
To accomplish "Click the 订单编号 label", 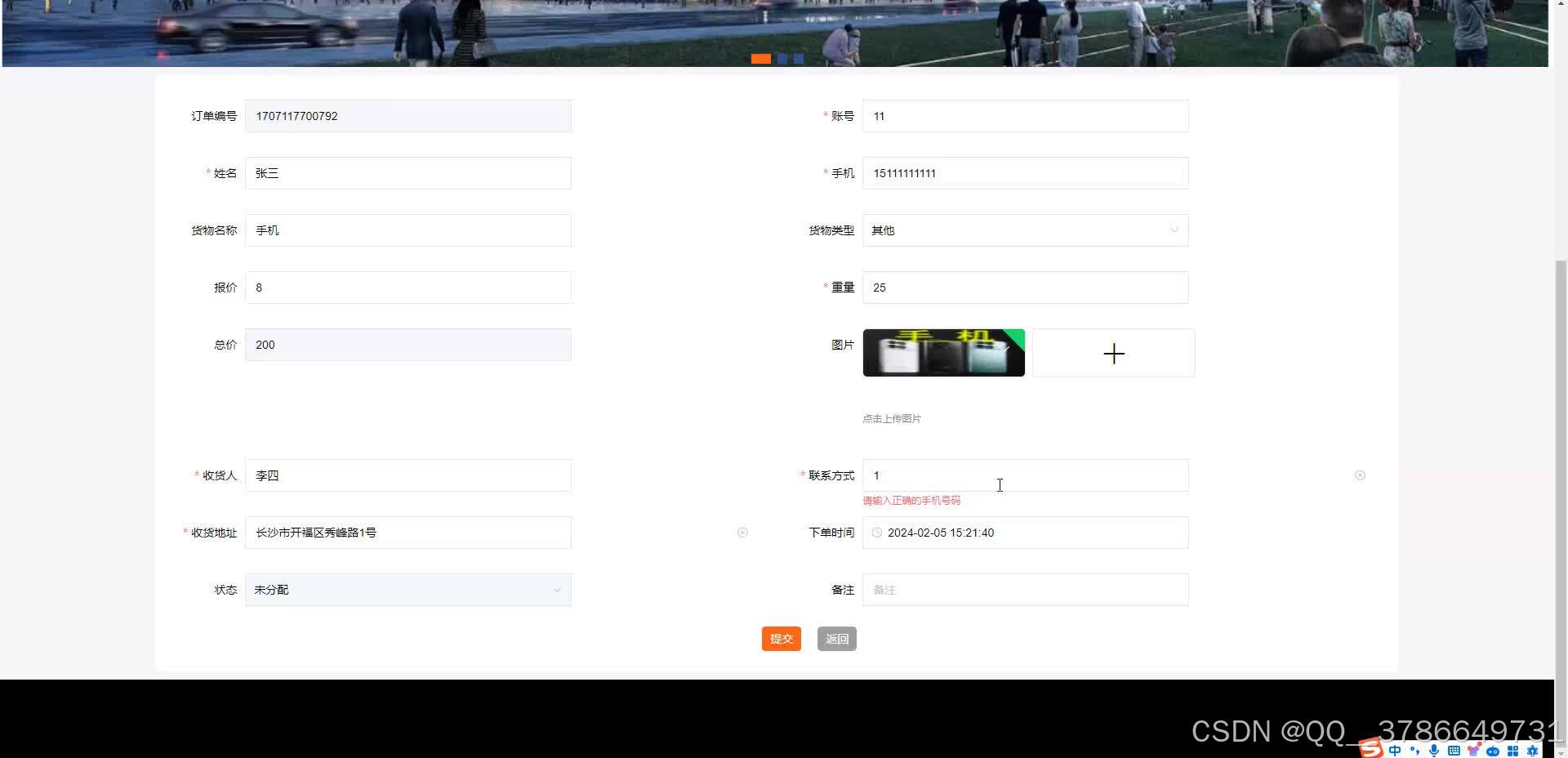I will coord(214,116).
